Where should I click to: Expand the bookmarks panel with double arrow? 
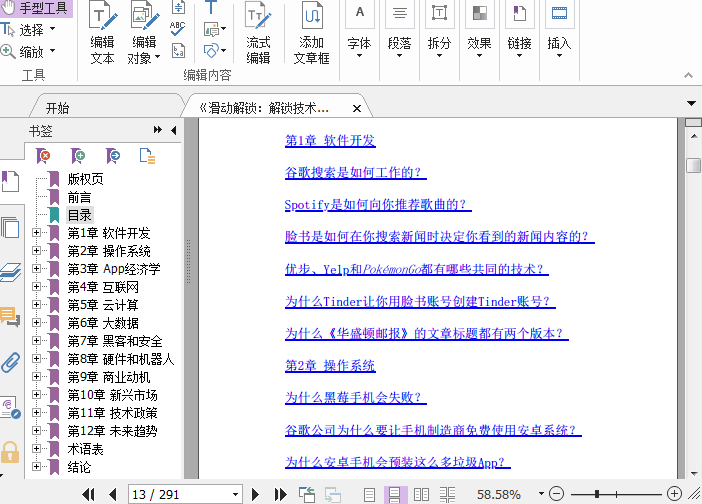pos(158,130)
